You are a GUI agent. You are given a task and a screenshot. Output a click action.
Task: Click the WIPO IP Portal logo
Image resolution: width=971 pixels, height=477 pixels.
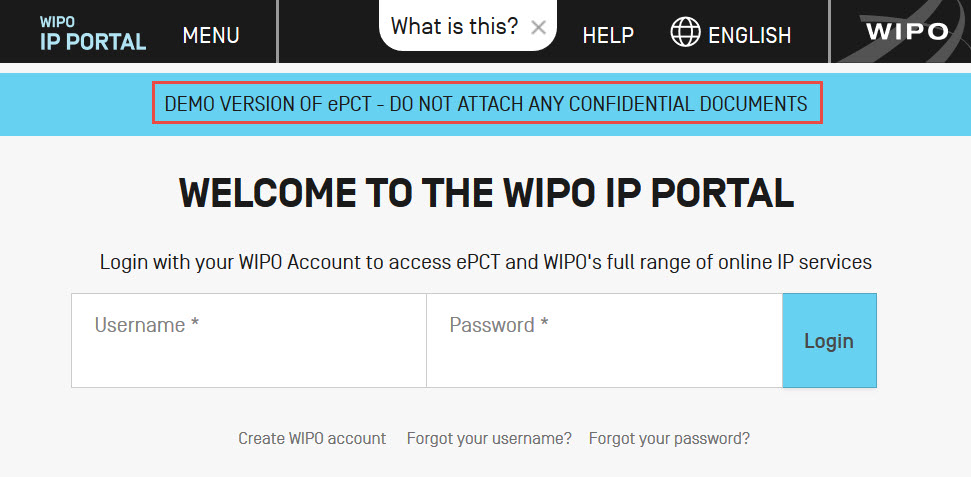93,34
